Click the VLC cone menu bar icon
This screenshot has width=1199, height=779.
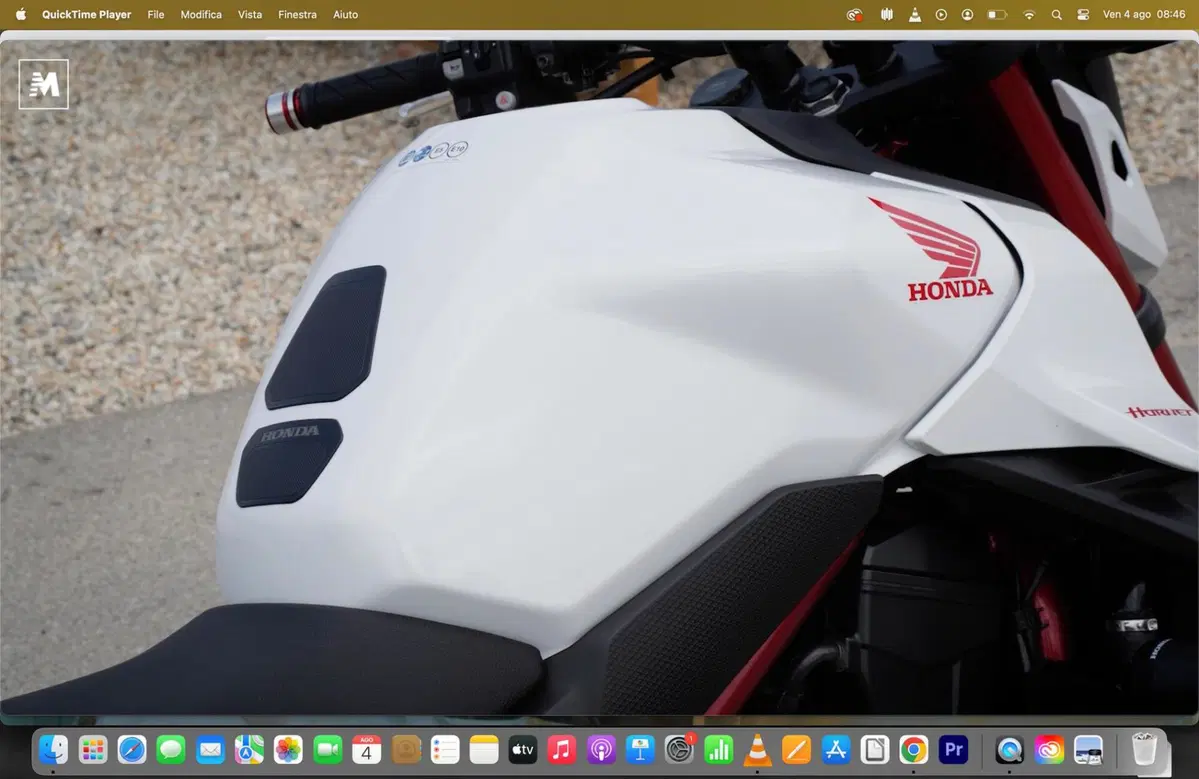click(915, 15)
